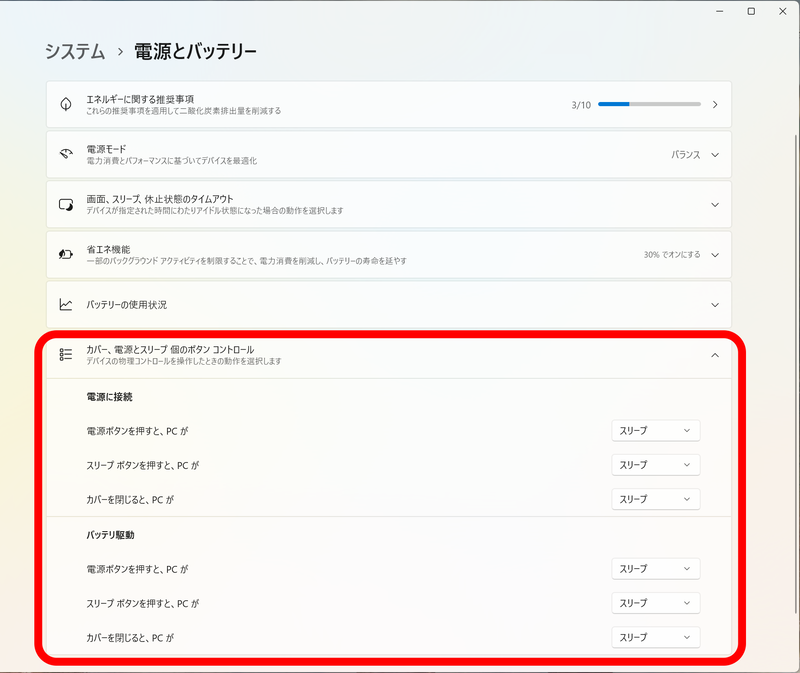Click the power mode plug icon
The height and width of the screenshot is (673, 800).
point(65,155)
